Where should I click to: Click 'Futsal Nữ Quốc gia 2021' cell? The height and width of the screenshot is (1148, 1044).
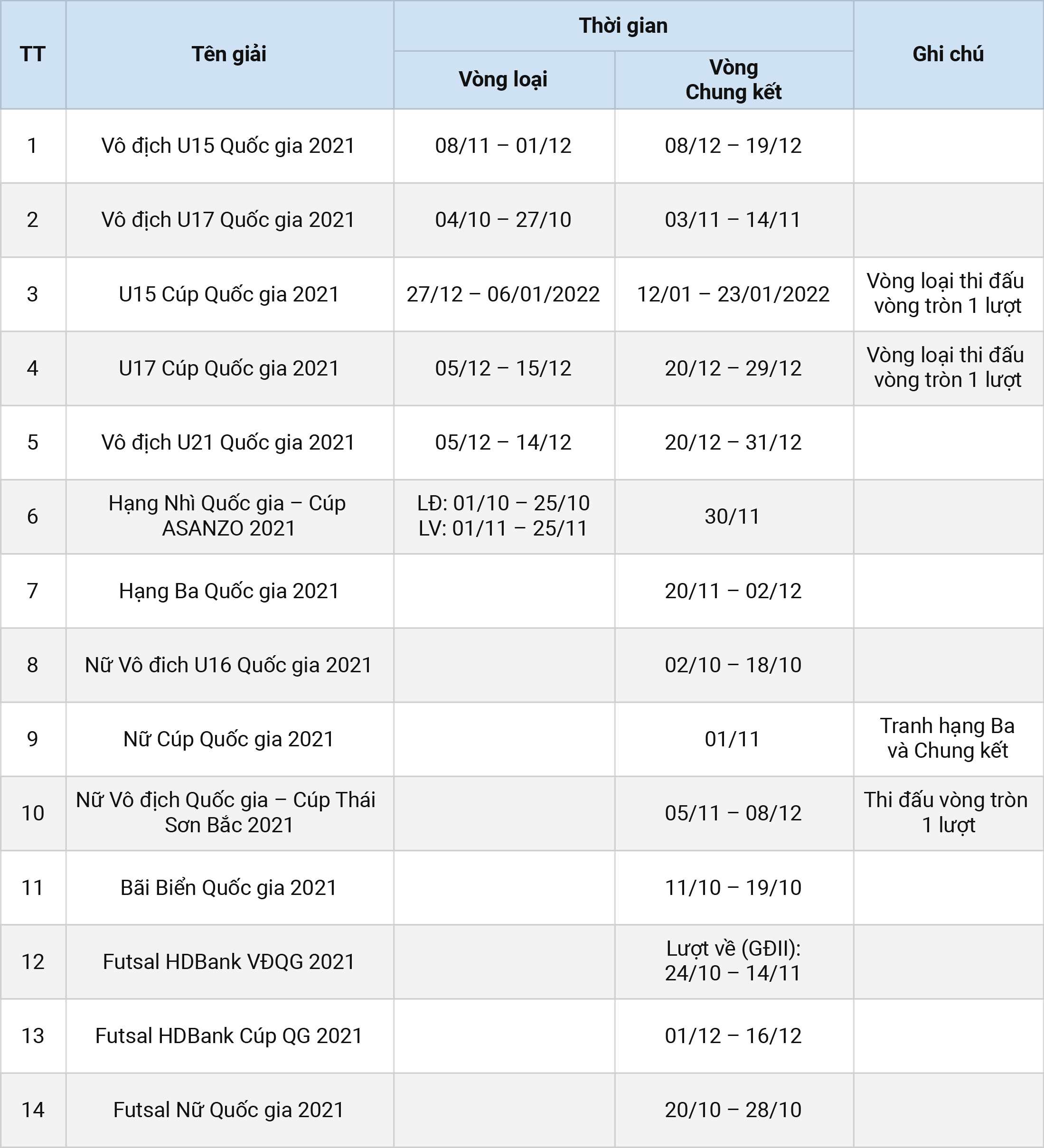click(x=229, y=1110)
